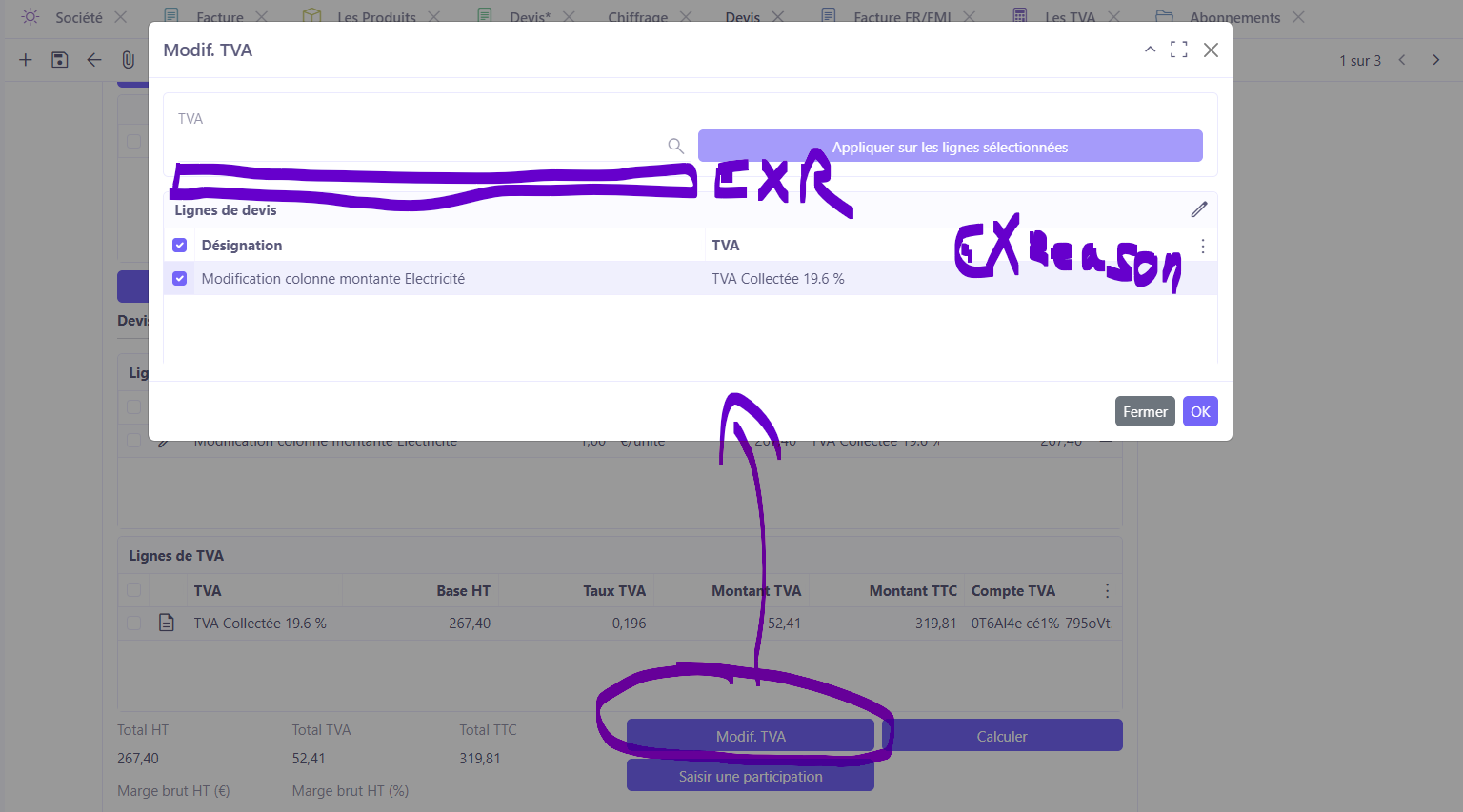The image size is (1463, 812).
Task: Click the 267,40 Base HT cell
Action: click(470, 624)
